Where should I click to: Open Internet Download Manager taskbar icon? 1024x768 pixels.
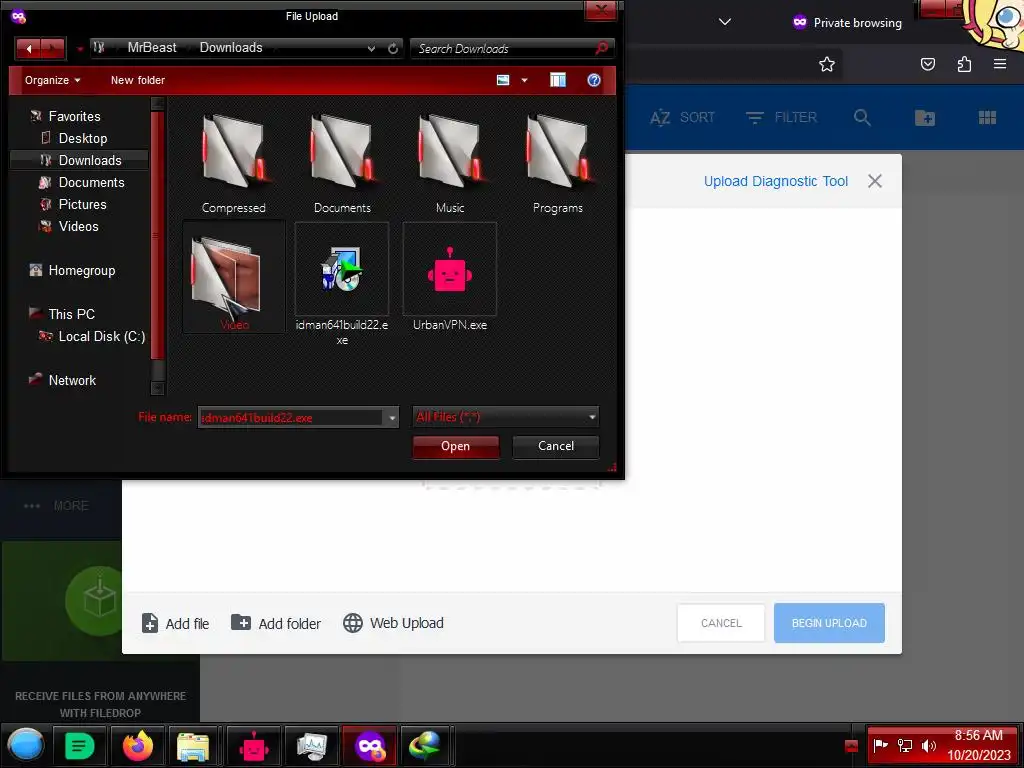pyautogui.click(x=424, y=746)
